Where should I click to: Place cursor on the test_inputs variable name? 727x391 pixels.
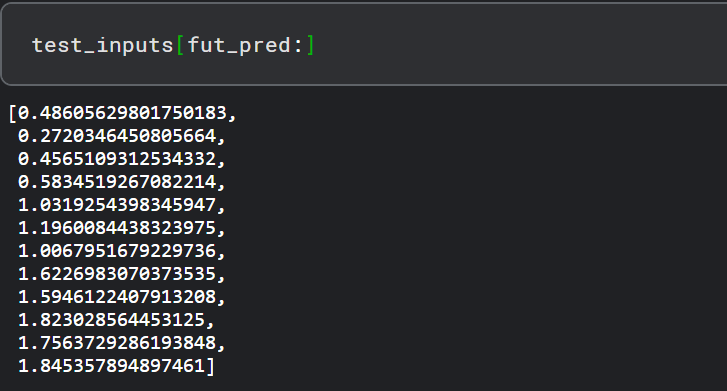[102, 45]
